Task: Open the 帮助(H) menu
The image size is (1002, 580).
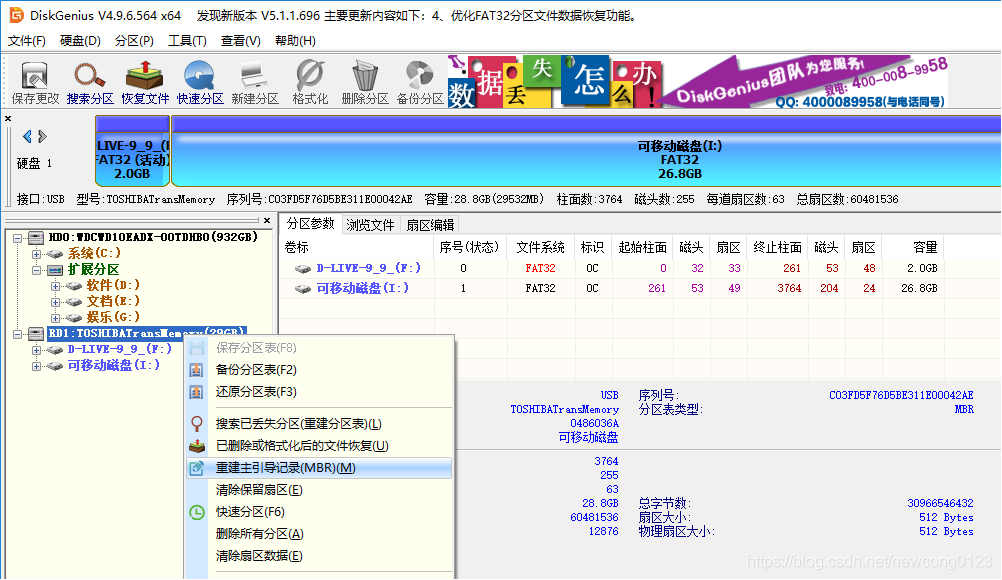Action: (x=295, y=41)
